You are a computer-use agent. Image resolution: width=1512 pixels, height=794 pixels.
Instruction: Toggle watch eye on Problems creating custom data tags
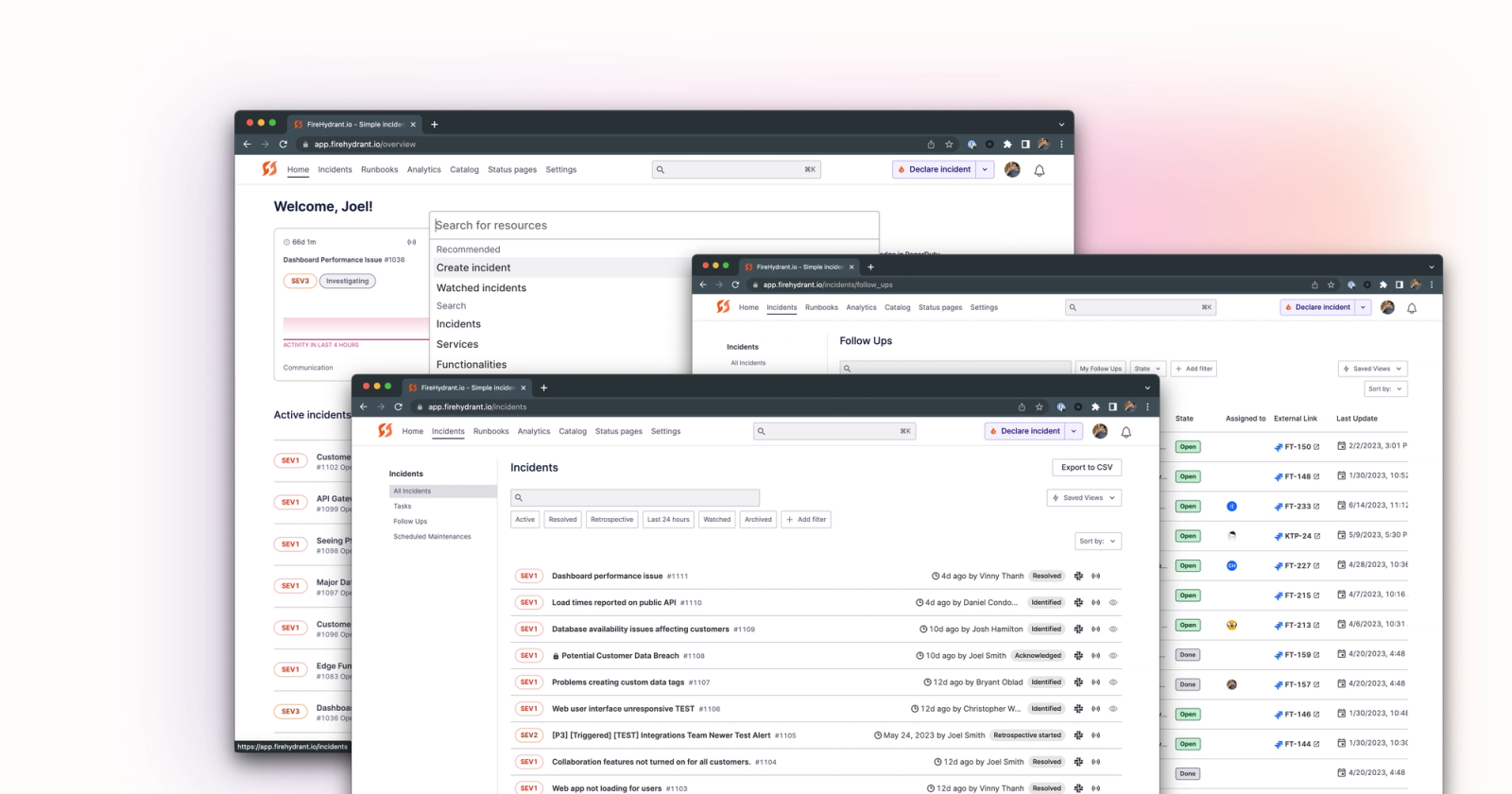click(1113, 682)
